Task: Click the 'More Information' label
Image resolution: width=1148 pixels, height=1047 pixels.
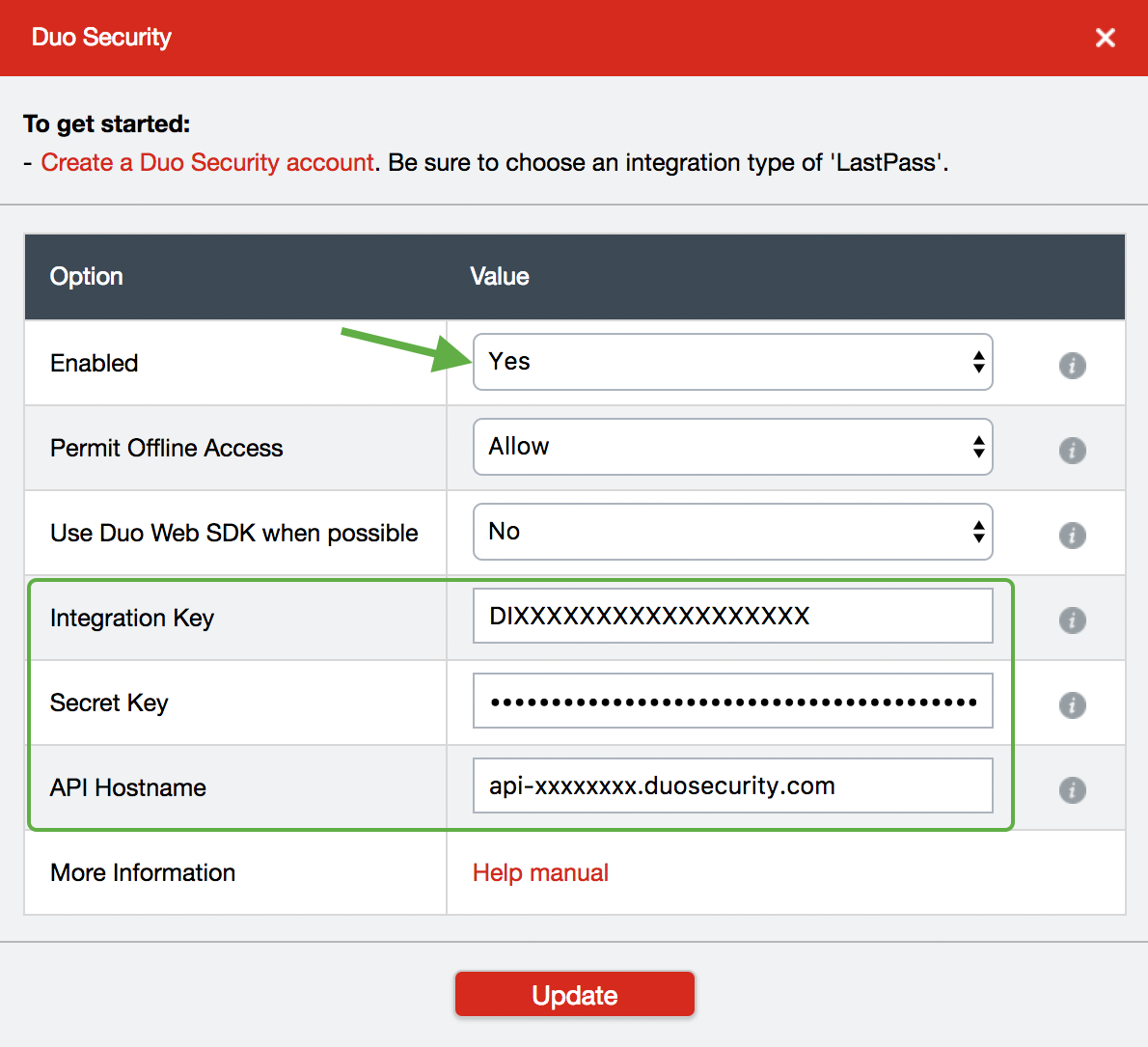Action: 143,872
